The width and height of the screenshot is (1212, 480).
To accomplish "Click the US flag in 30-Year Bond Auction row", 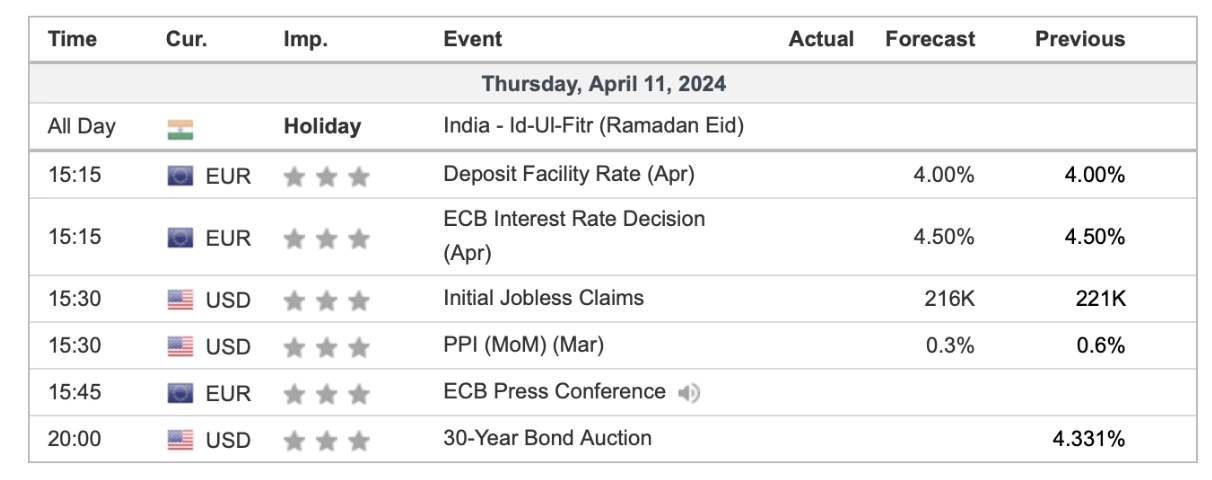I will [180, 438].
